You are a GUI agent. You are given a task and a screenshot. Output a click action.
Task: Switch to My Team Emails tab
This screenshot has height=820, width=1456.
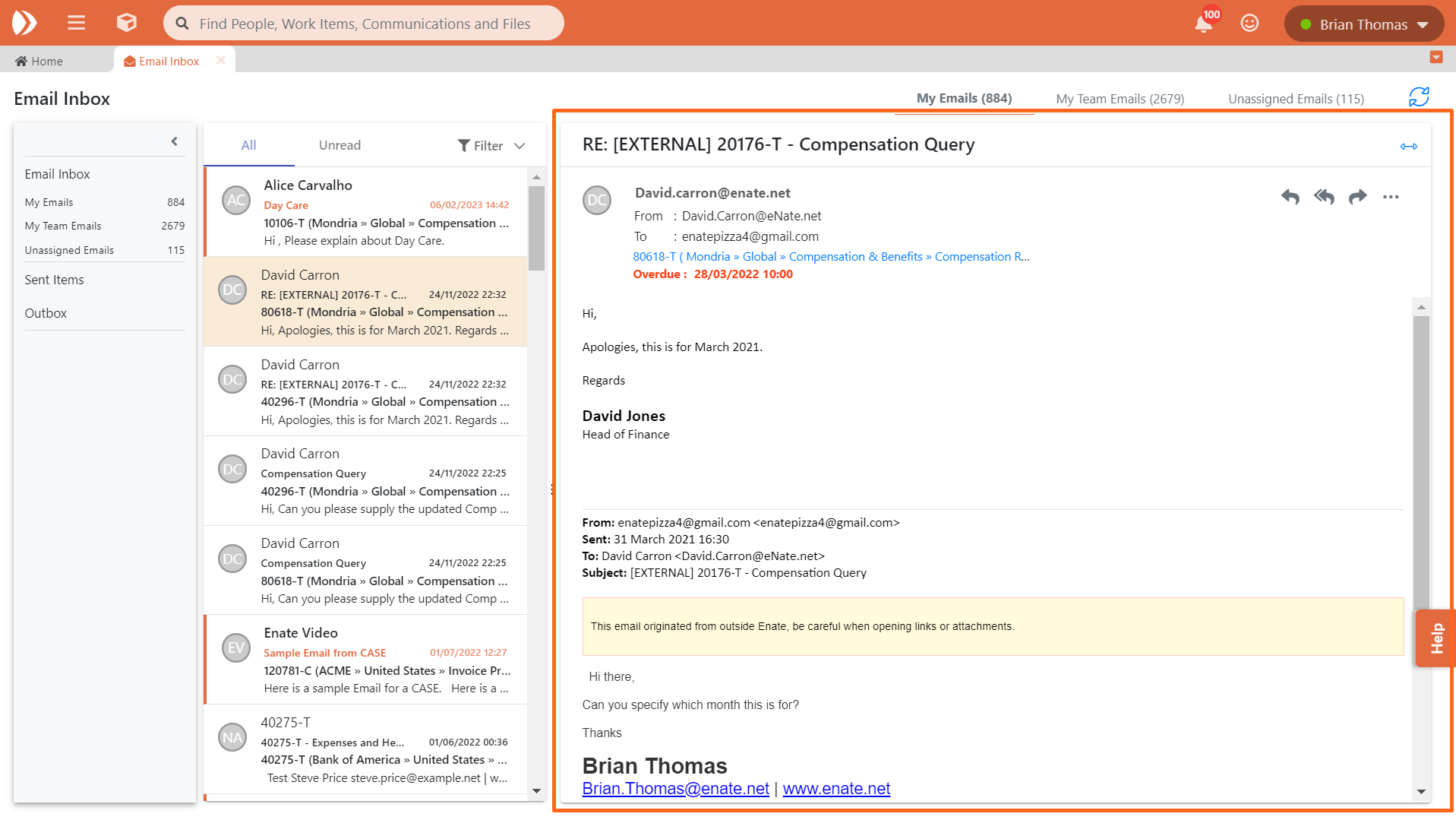coord(1120,99)
